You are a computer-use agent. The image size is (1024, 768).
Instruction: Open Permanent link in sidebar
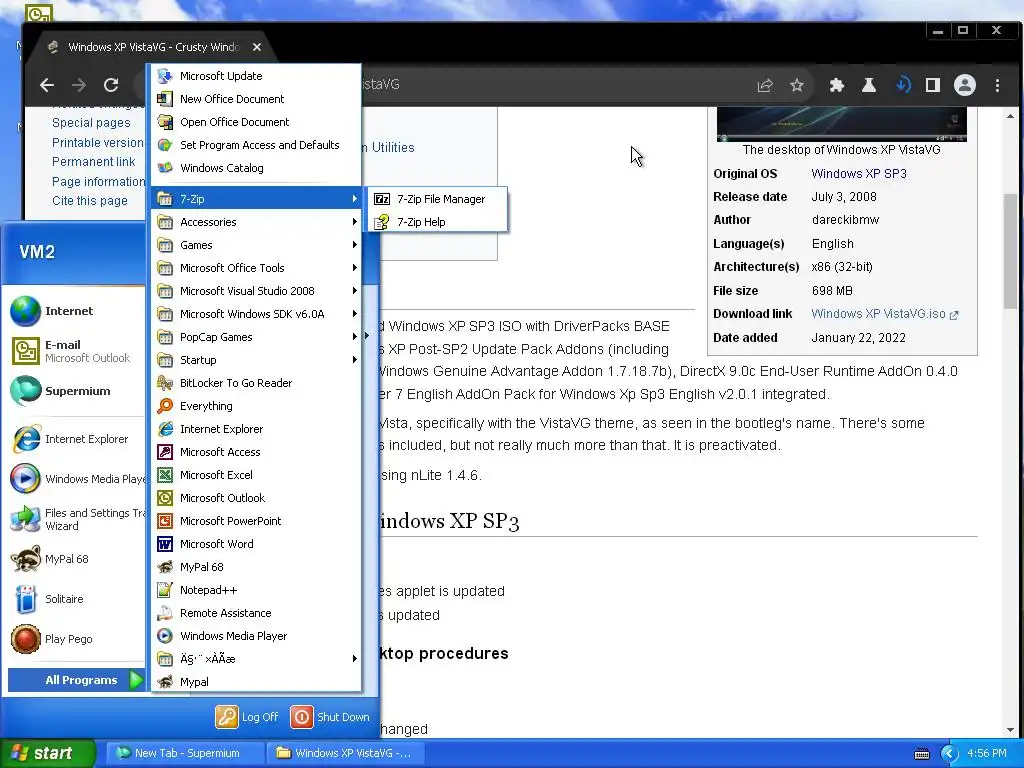tap(93, 162)
